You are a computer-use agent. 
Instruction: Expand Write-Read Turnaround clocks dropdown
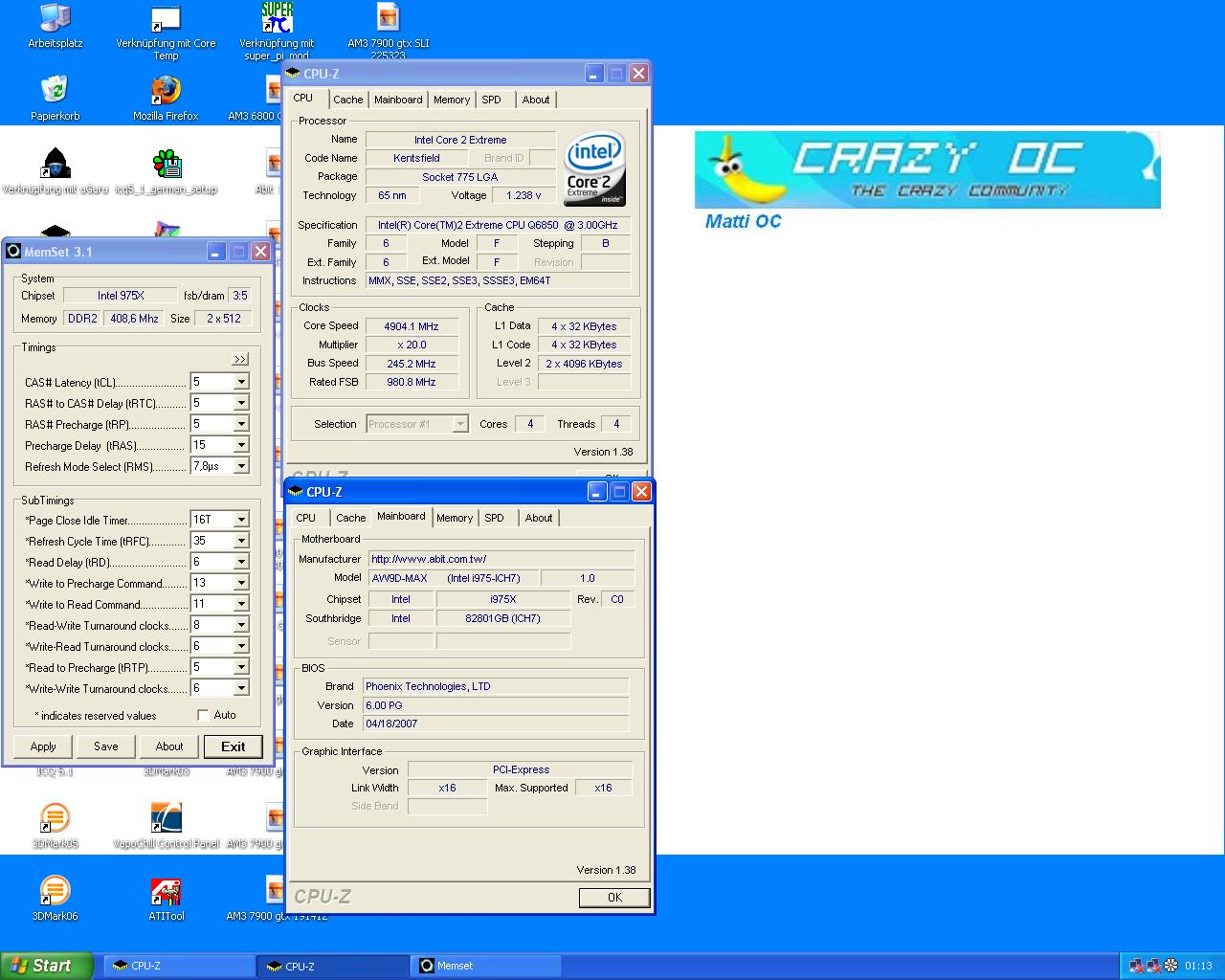[241, 646]
